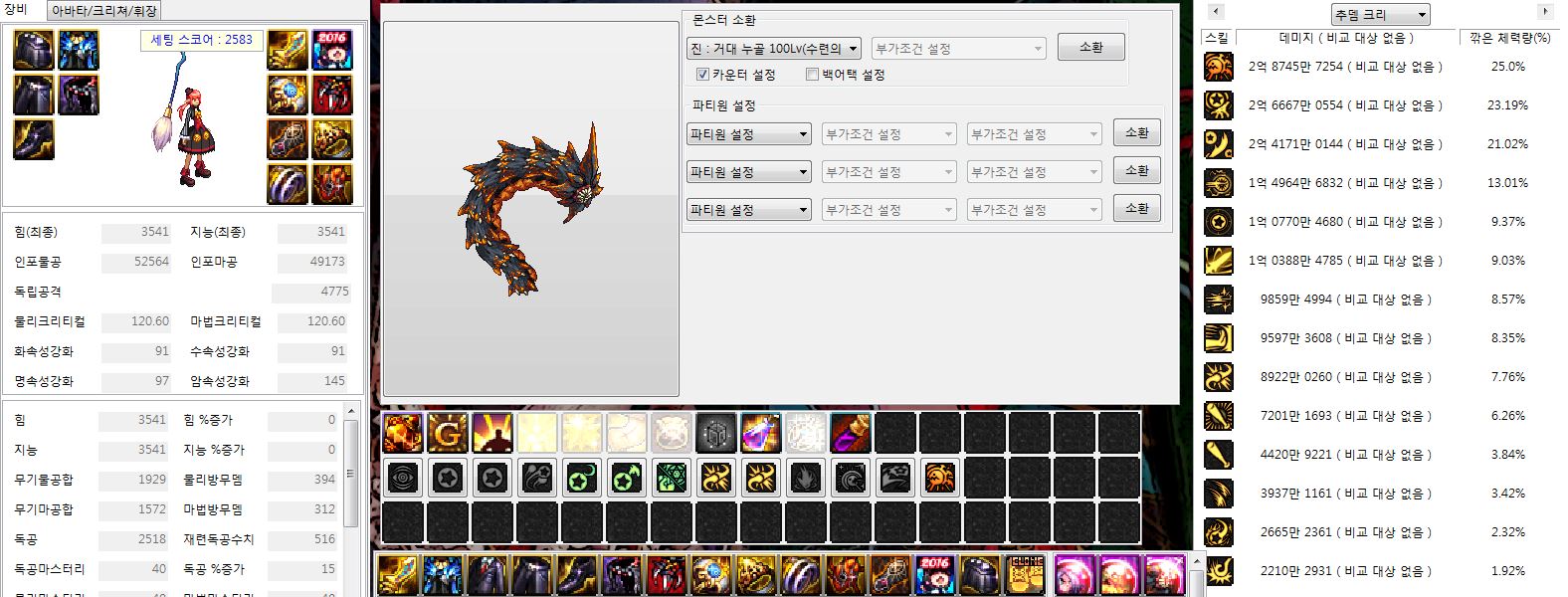This screenshot has width=1568, height=597.
Task: Toggle the 백어택 설정 checkbox
Action: point(812,75)
